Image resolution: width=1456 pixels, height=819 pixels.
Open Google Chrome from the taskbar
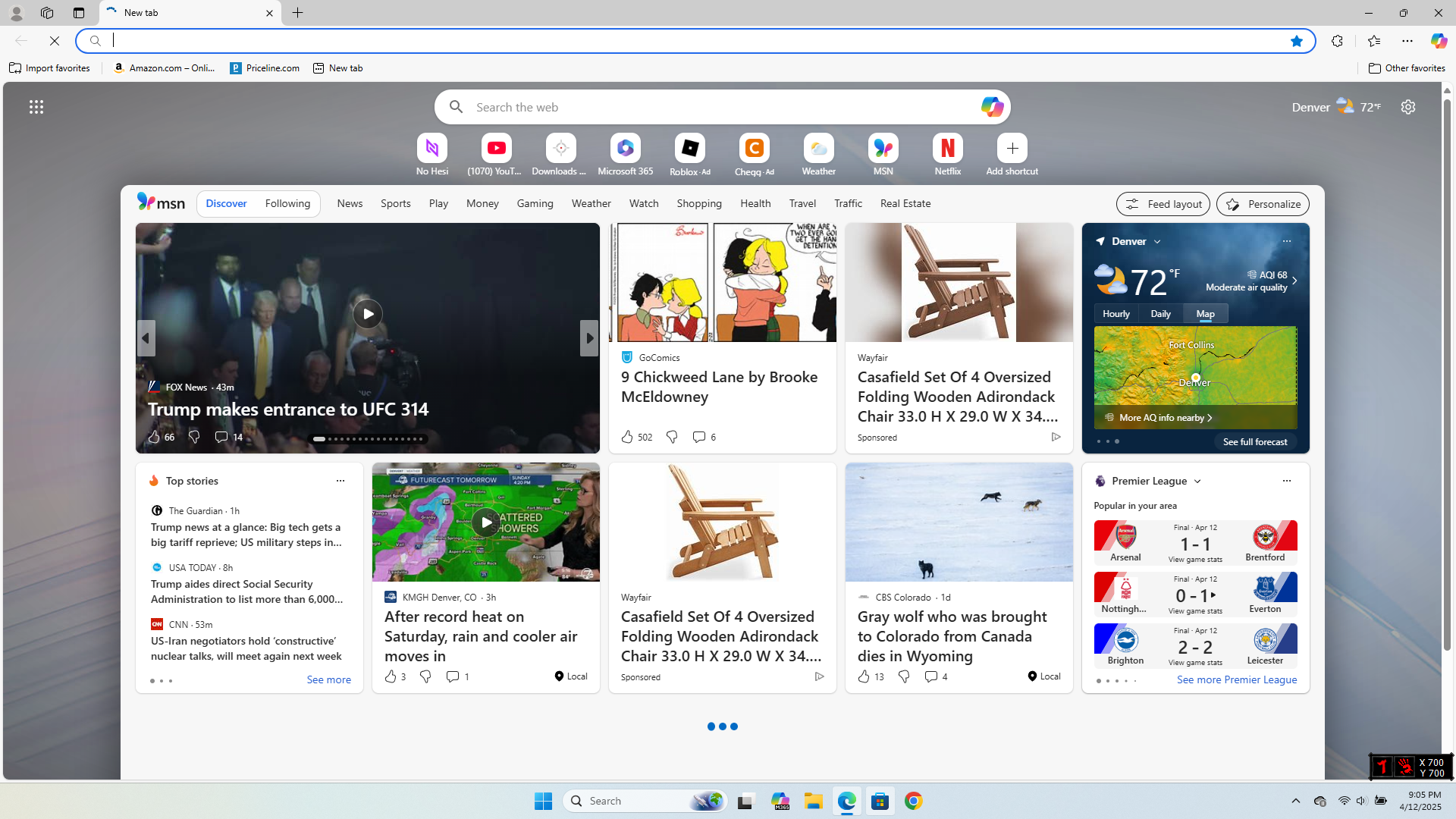tap(913, 801)
